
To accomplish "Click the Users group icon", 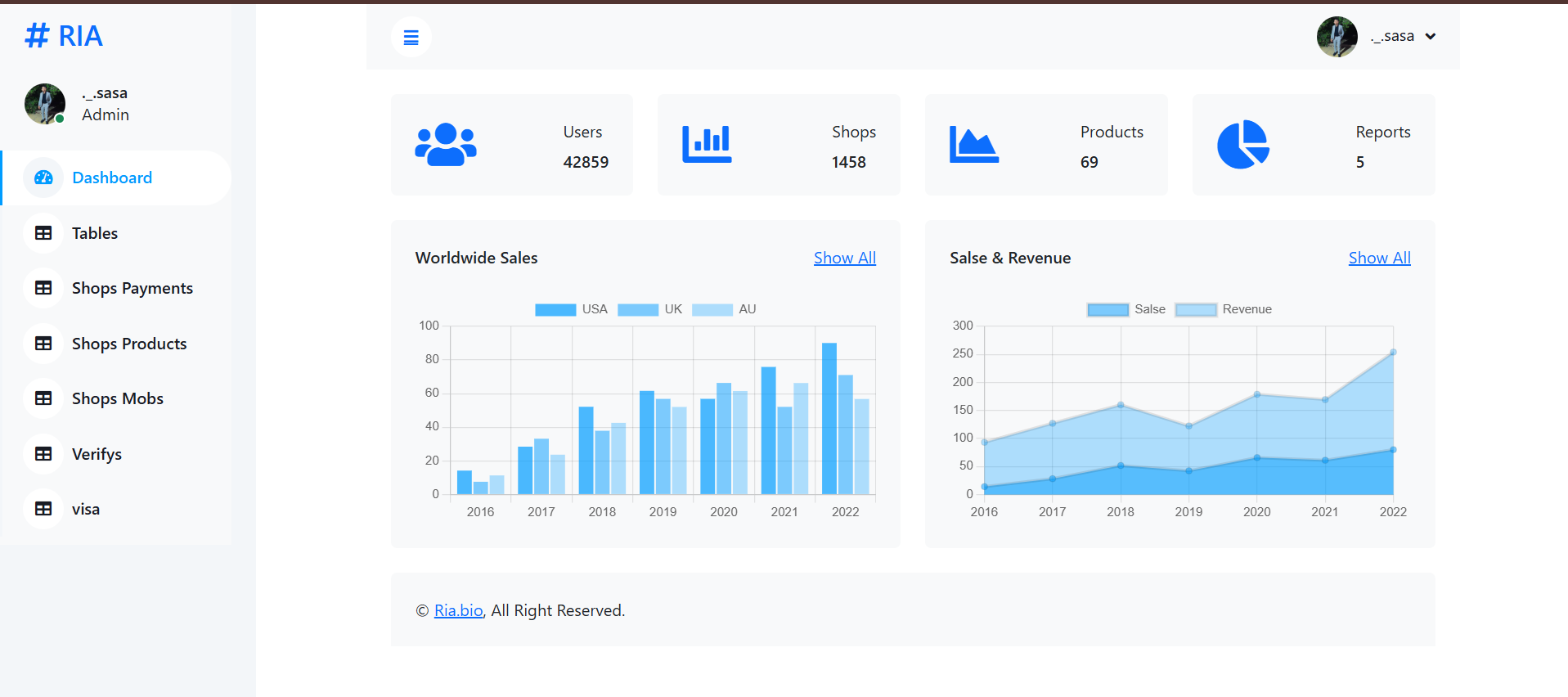I will coord(446,145).
